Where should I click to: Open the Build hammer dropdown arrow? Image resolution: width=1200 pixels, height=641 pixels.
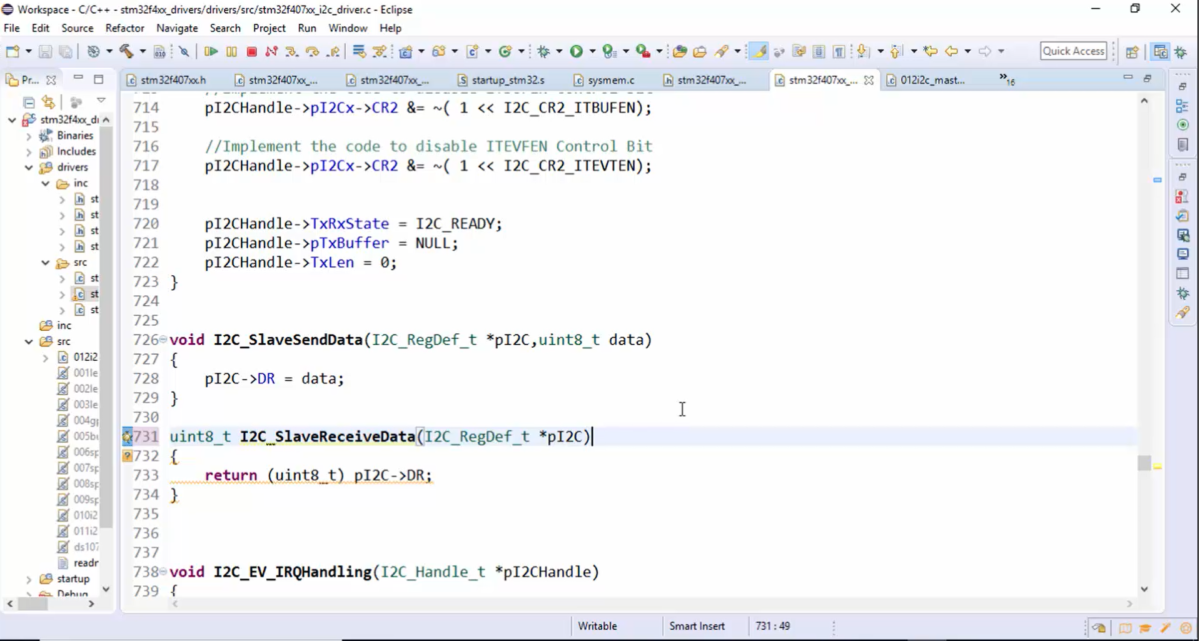(x=143, y=51)
